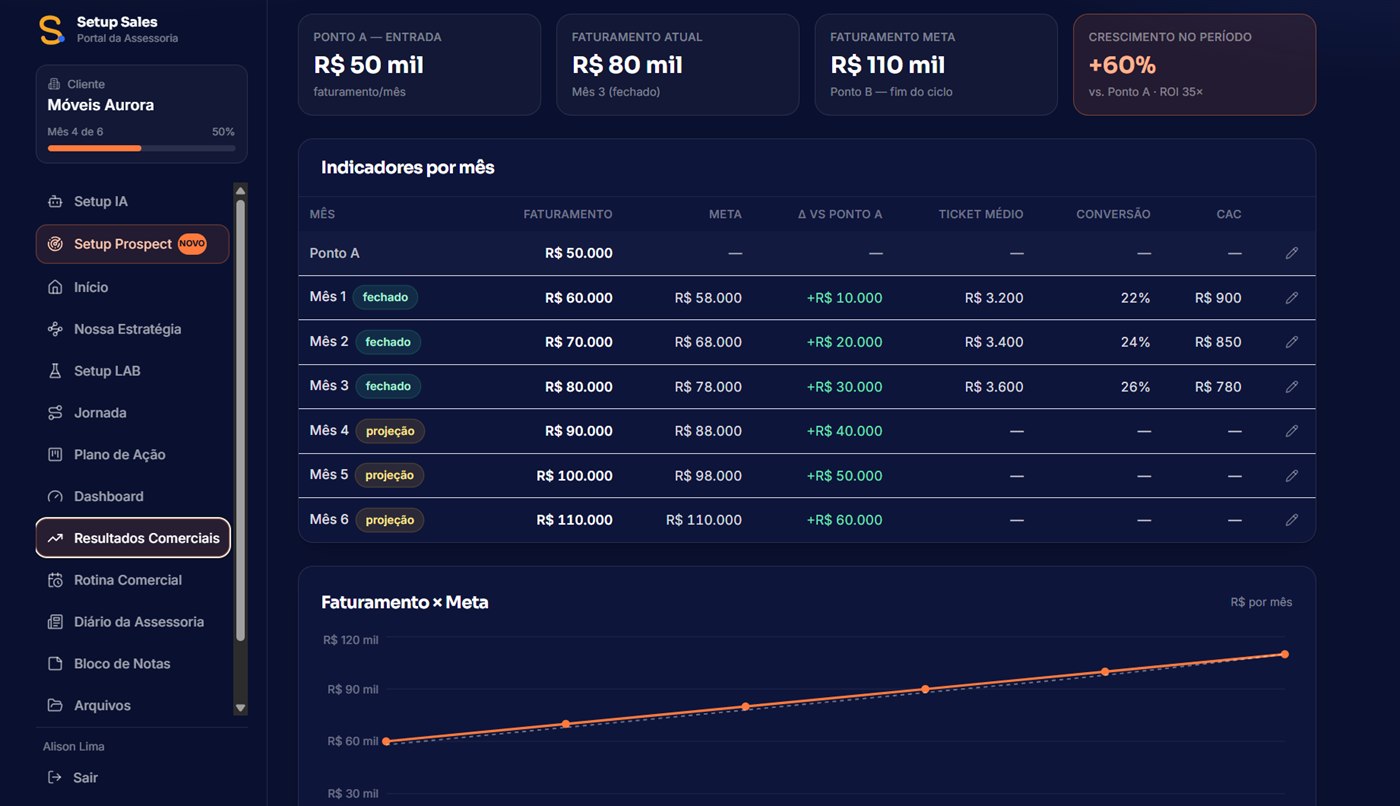Click the Setup IA robot icon
Screen dimensions: 1400x806
[x=55, y=202]
